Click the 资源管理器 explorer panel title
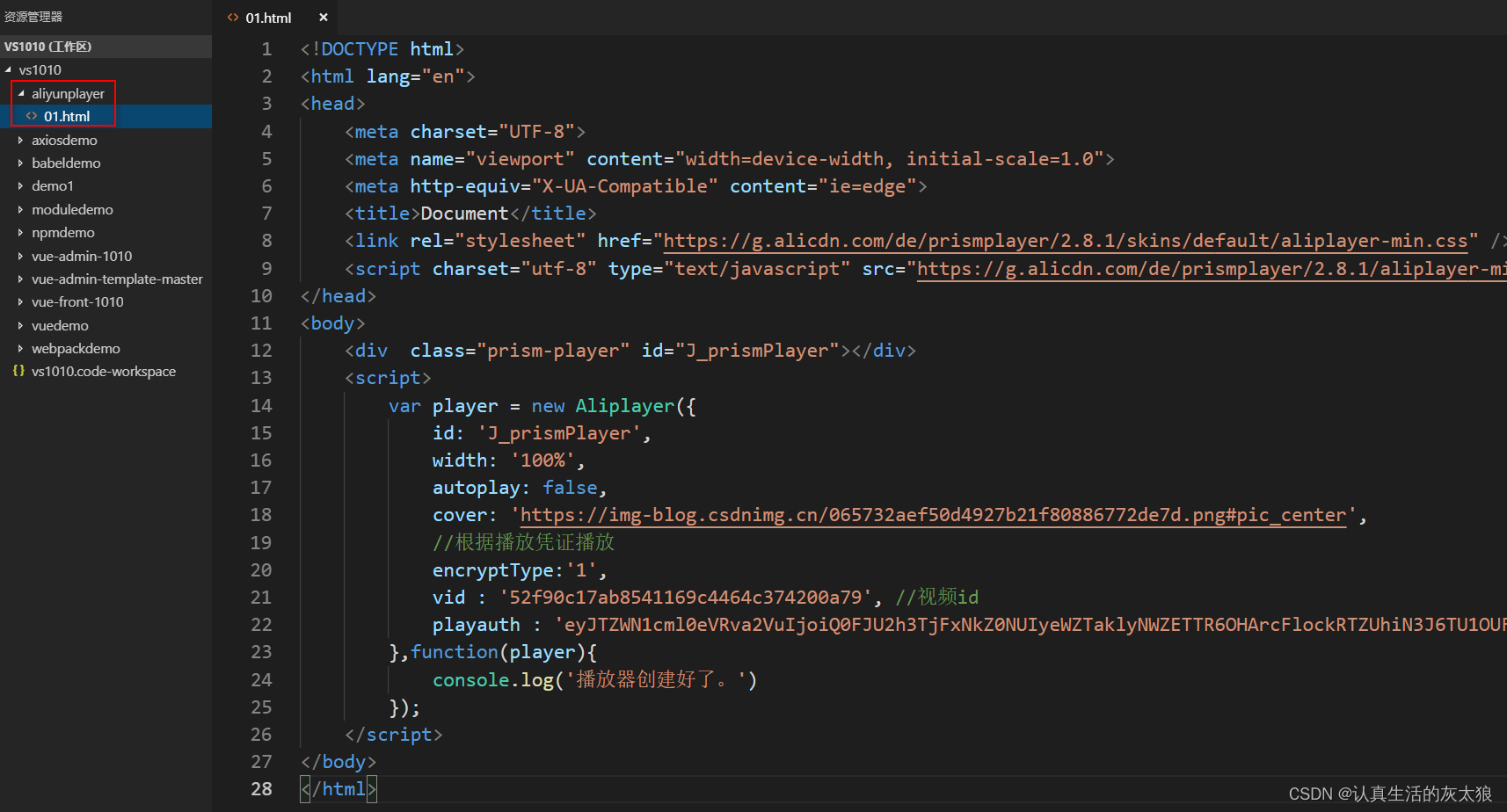 click(x=33, y=17)
